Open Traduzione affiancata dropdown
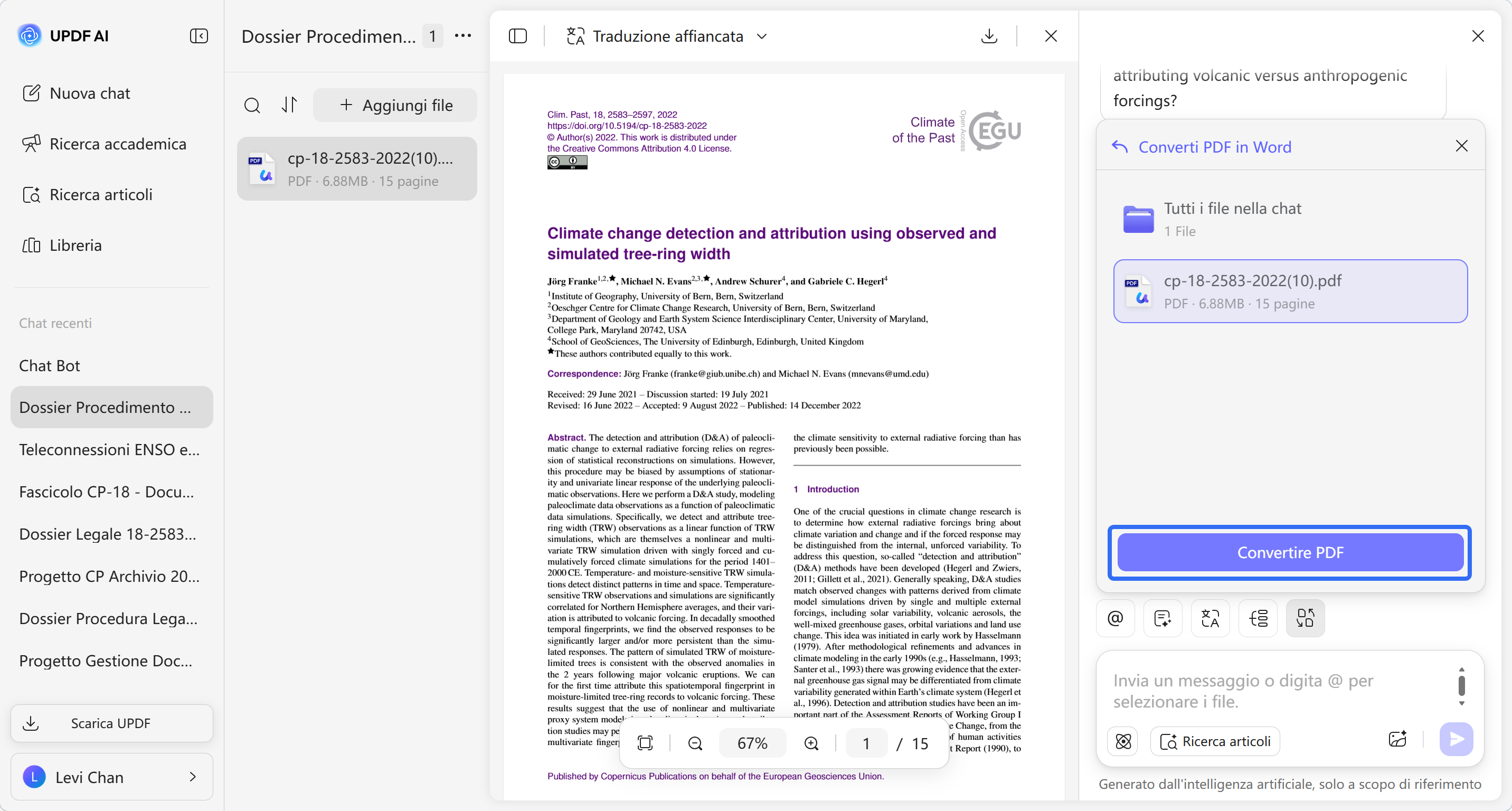Image resolution: width=1512 pixels, height=811 pixels. [667, 36]
